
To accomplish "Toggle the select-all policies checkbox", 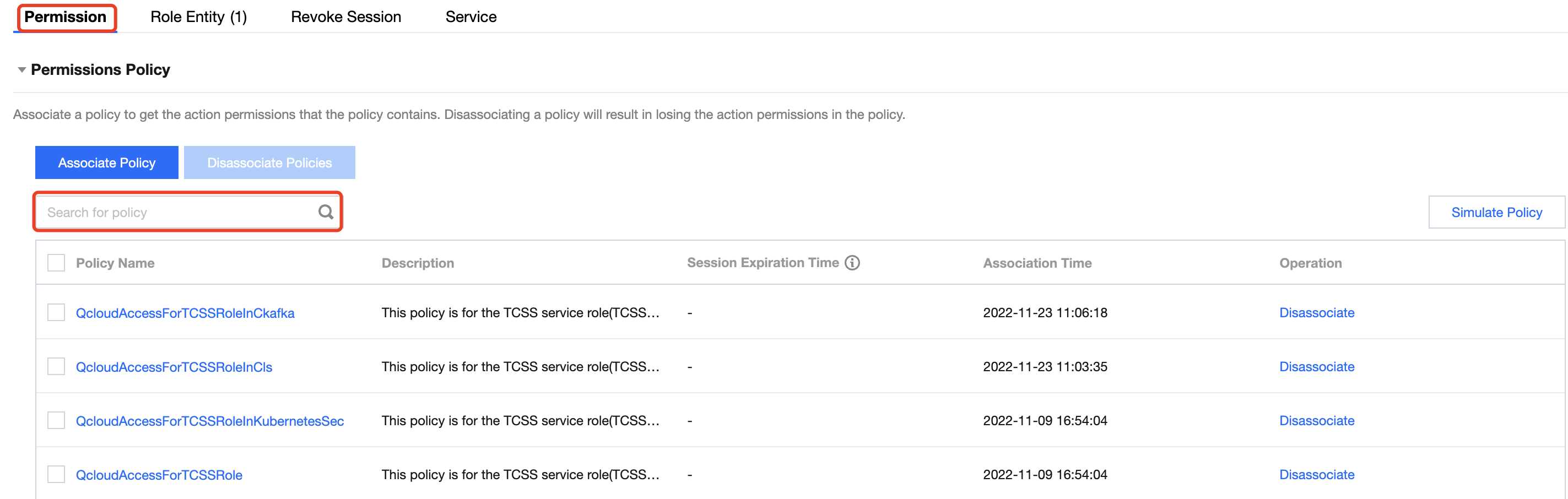I will click(x=56, y=262).
